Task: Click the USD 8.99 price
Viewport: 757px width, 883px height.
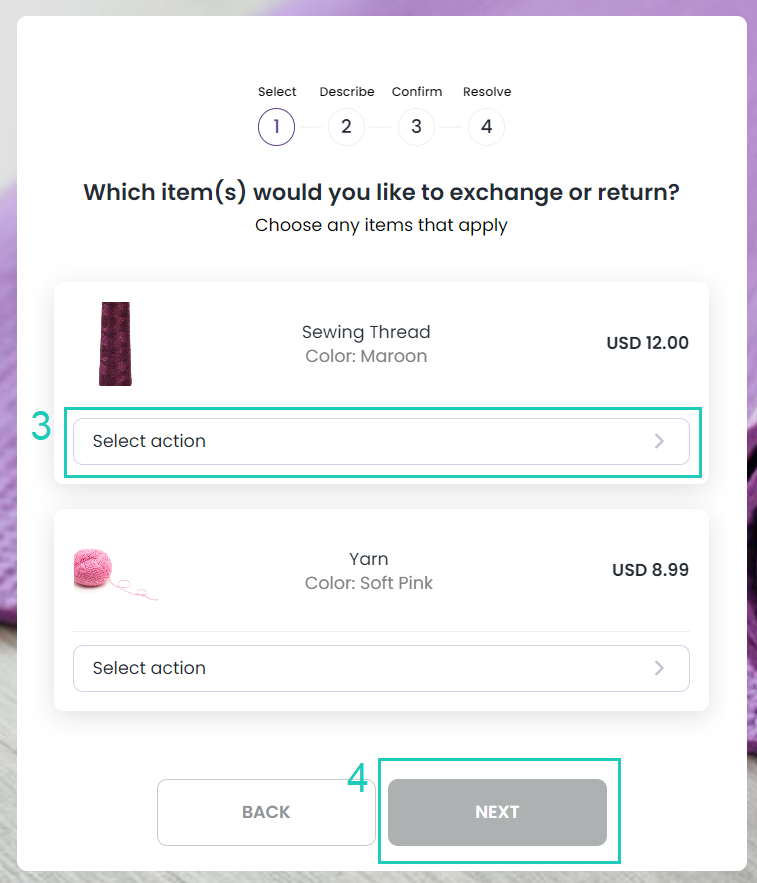Action: (651, 569)
